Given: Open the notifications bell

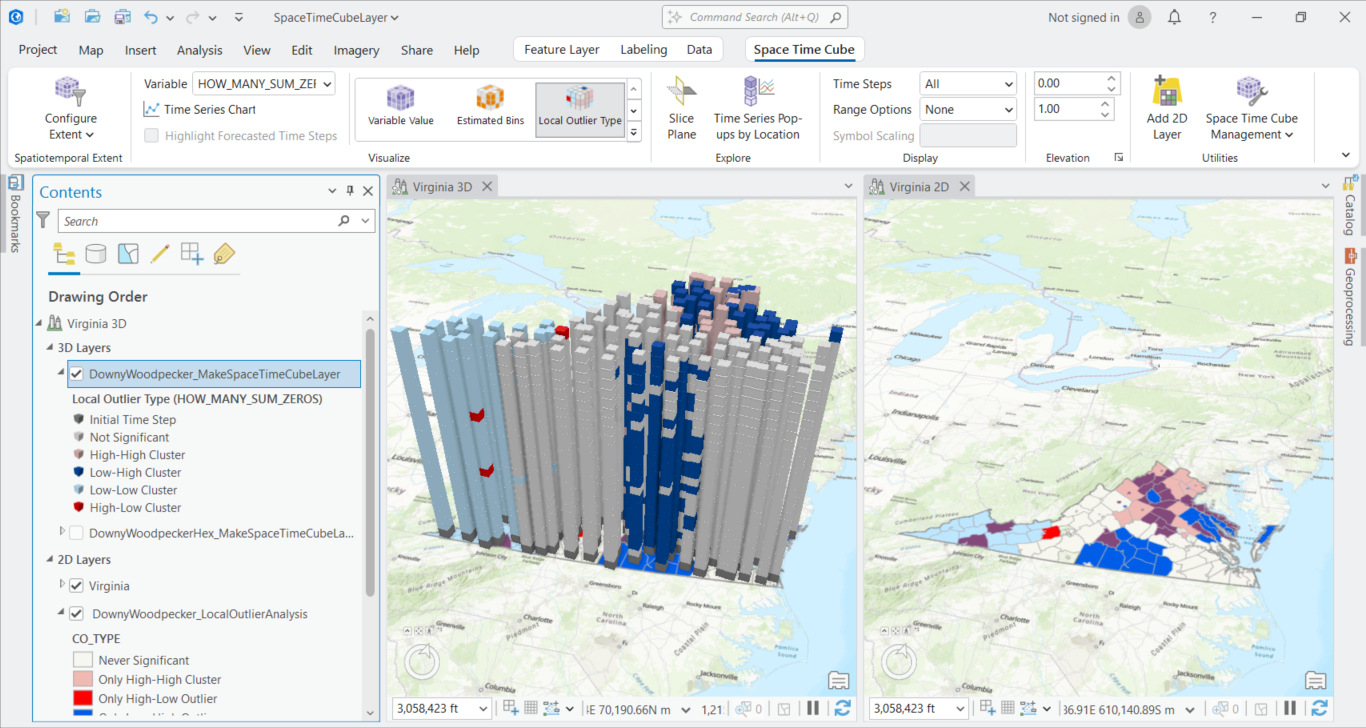Looking at the screenshot, I should 1175,17.
